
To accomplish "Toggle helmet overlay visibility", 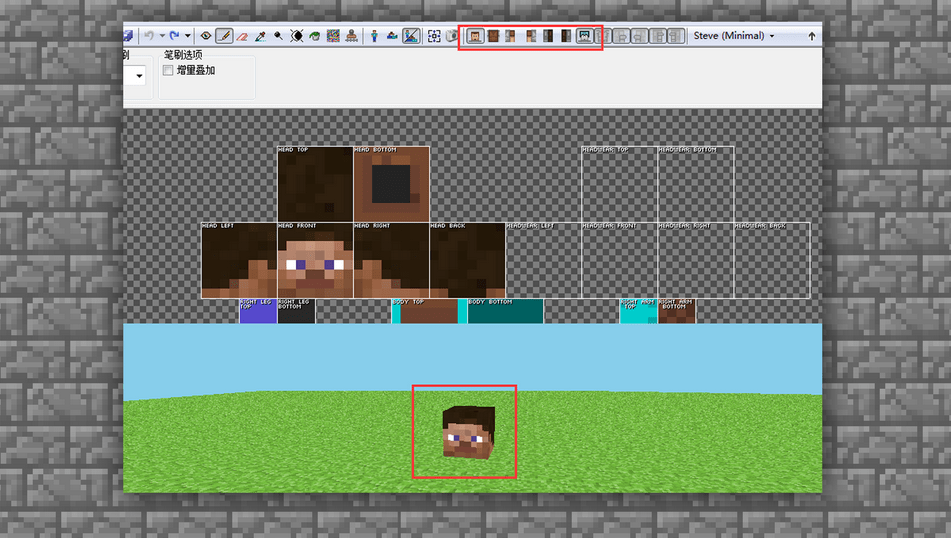I will tap(584, 36).
